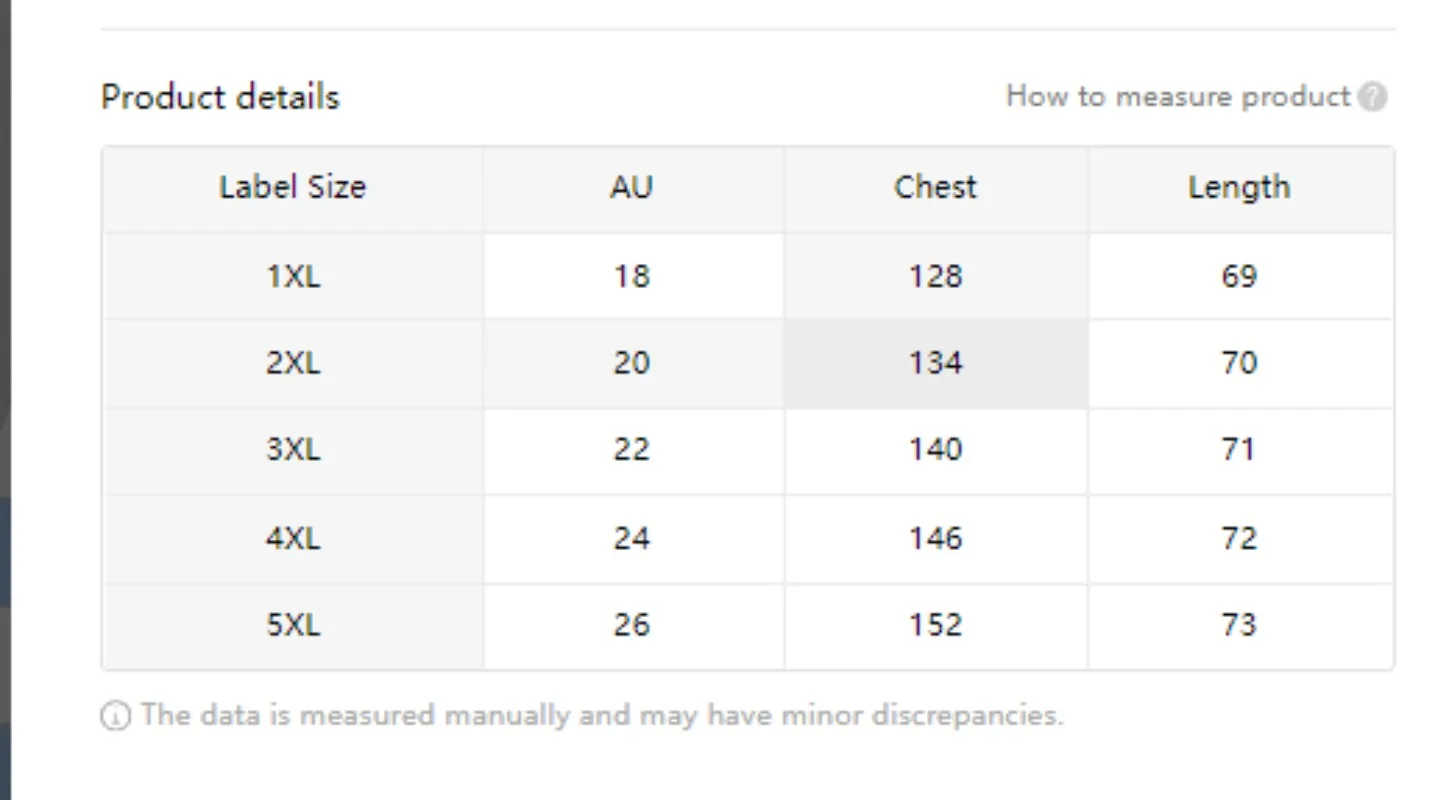This screenshot has width=1449, height=800.
Task: Click length value 73 cell
Action: [1240, 626]
